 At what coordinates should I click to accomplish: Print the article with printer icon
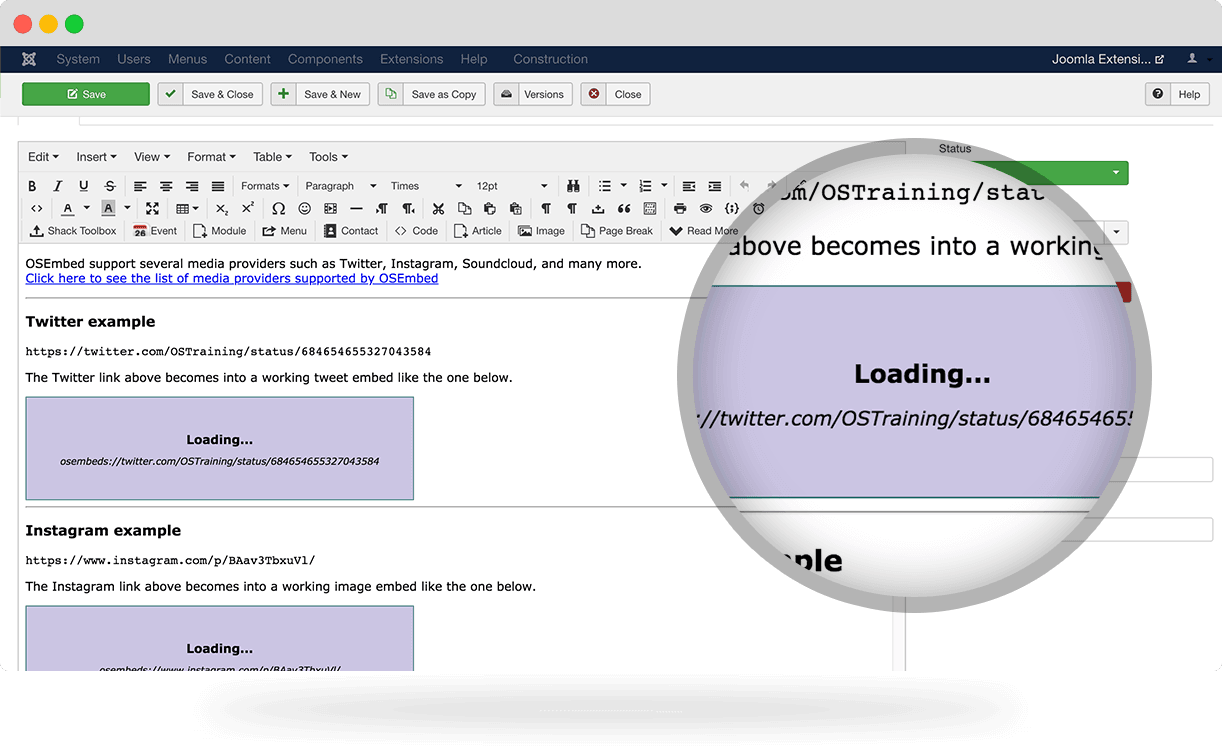tap(680, 208)
